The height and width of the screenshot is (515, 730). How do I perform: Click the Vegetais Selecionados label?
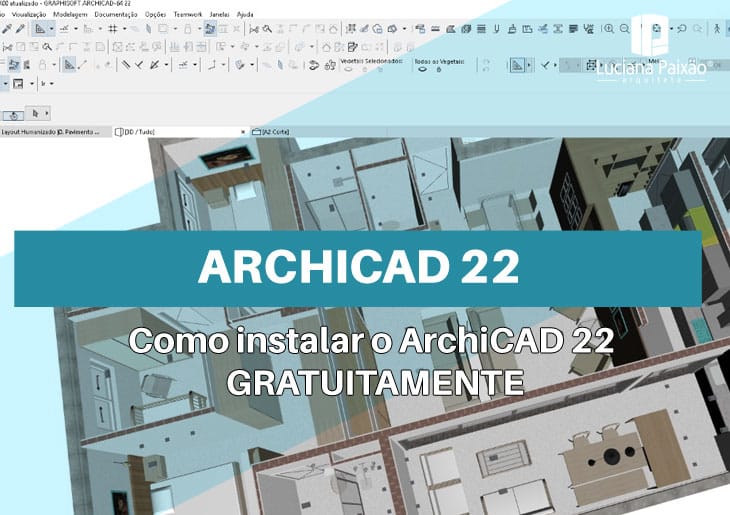[x=372, y=61]
